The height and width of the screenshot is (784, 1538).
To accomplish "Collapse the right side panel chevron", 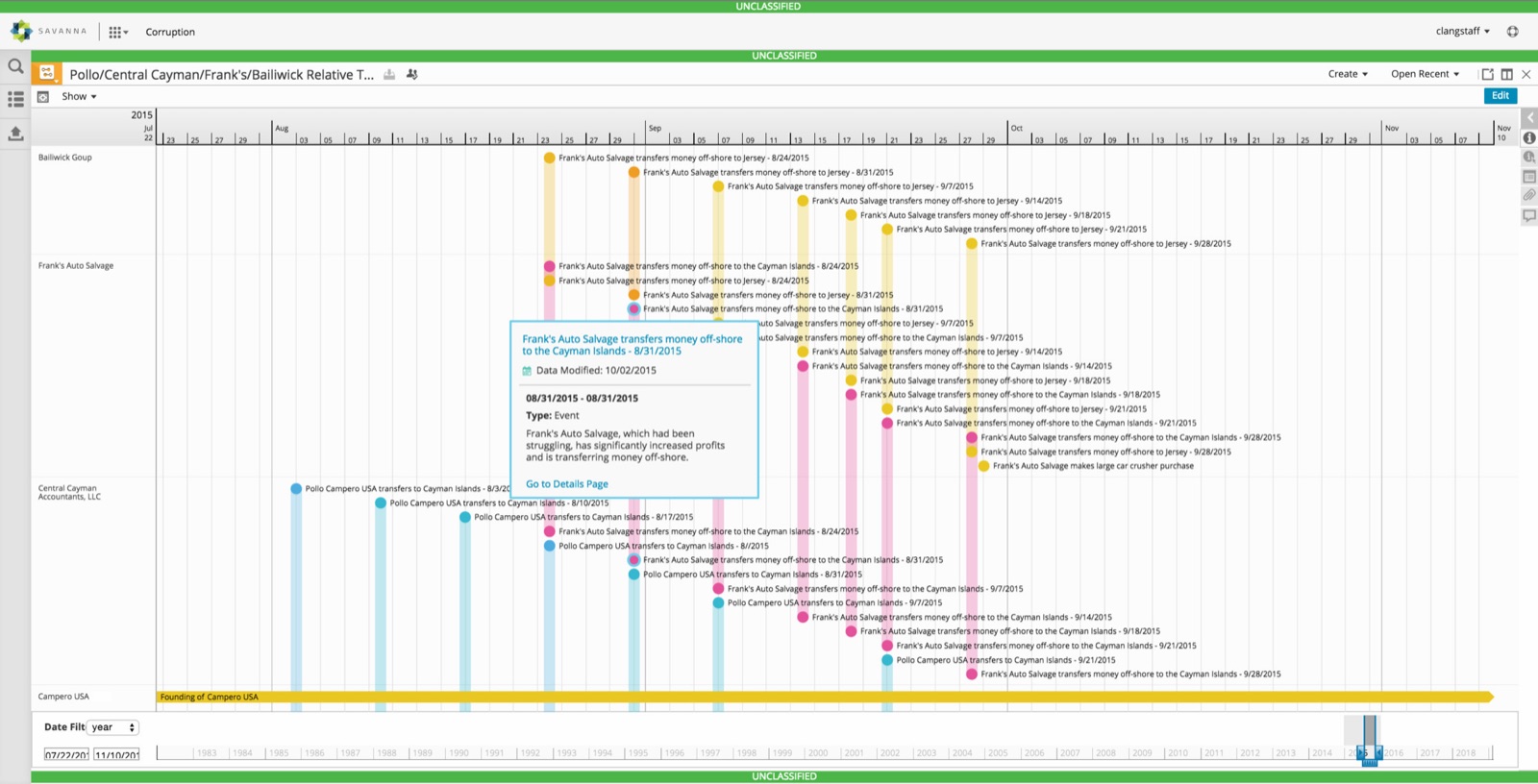I will [1528, 118].
